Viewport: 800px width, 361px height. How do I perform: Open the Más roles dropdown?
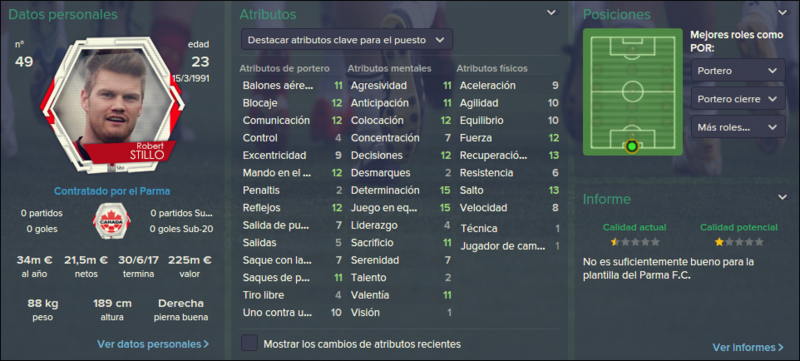tap(738, 127)
